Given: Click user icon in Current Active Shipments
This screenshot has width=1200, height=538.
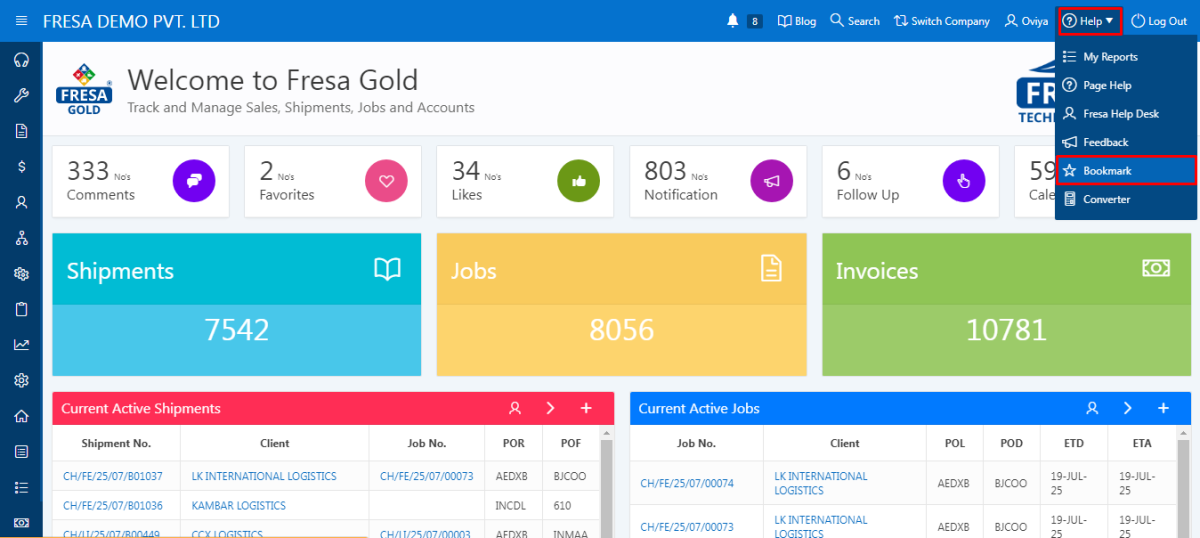Looking at the screenshot, I should [x=515, y=408].
